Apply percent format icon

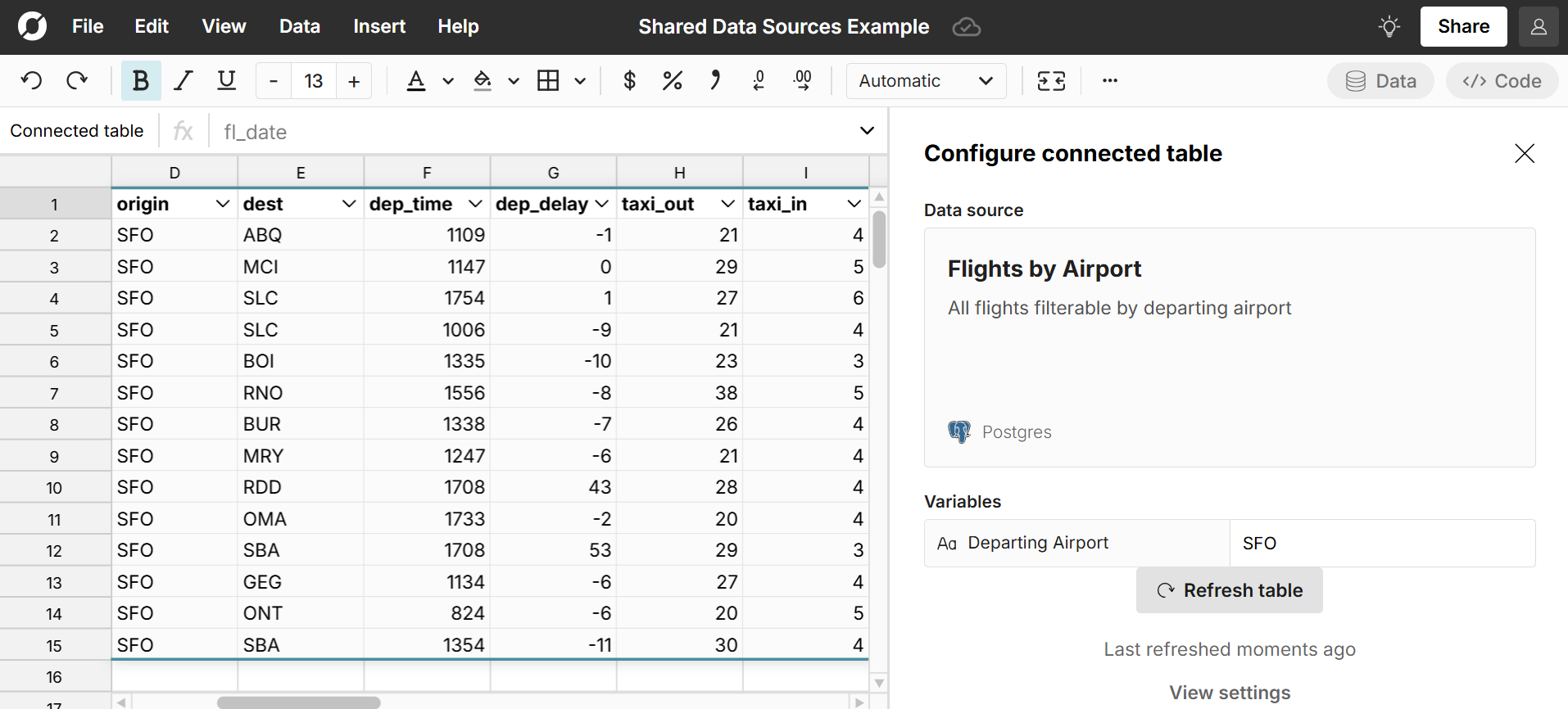tap(672, 80)
